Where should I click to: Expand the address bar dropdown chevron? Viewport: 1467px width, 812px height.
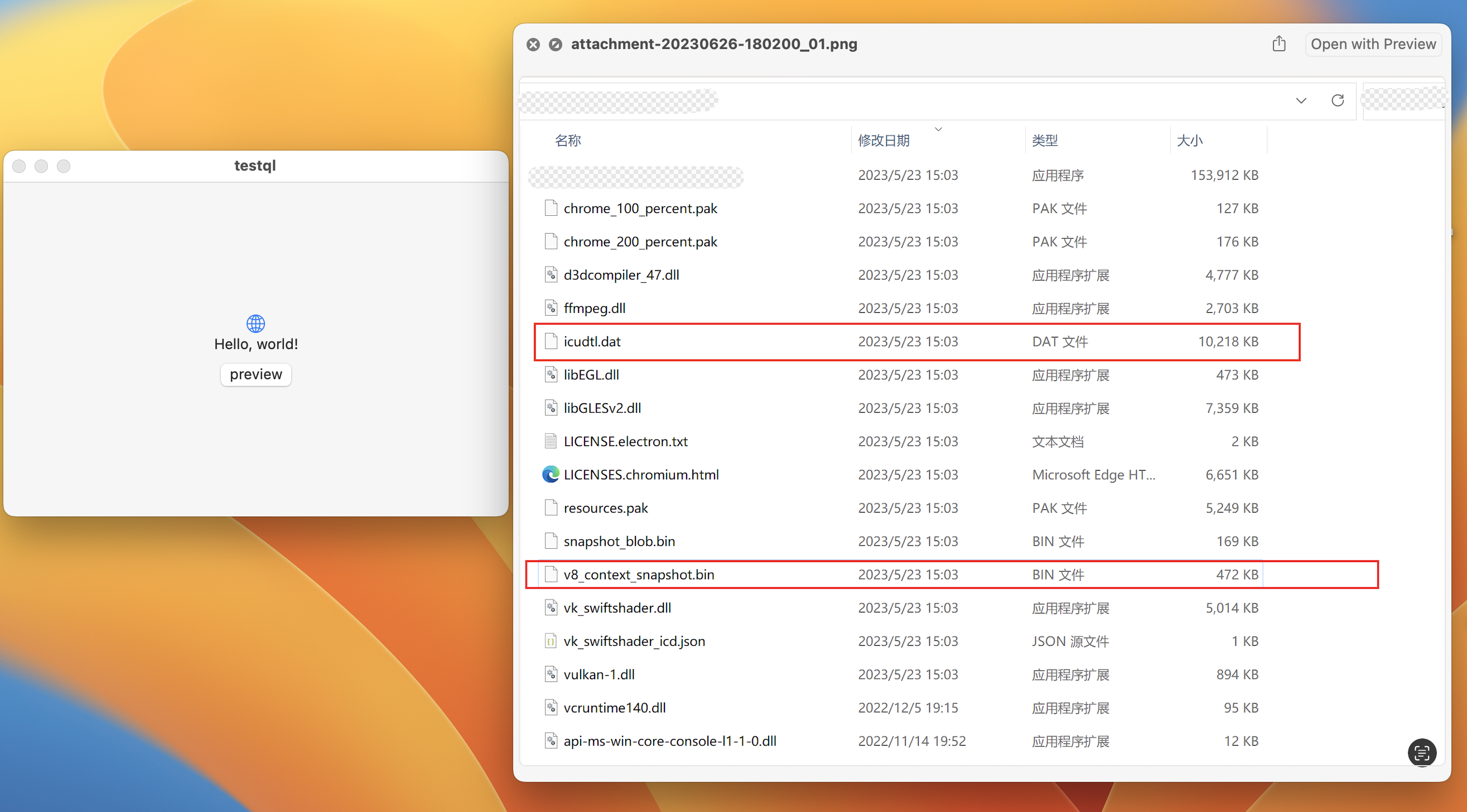[x=1301, y=101]
